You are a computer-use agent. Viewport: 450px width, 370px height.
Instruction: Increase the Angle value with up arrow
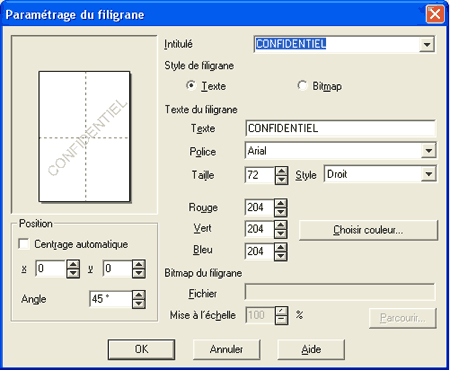[x=139, y=295]
